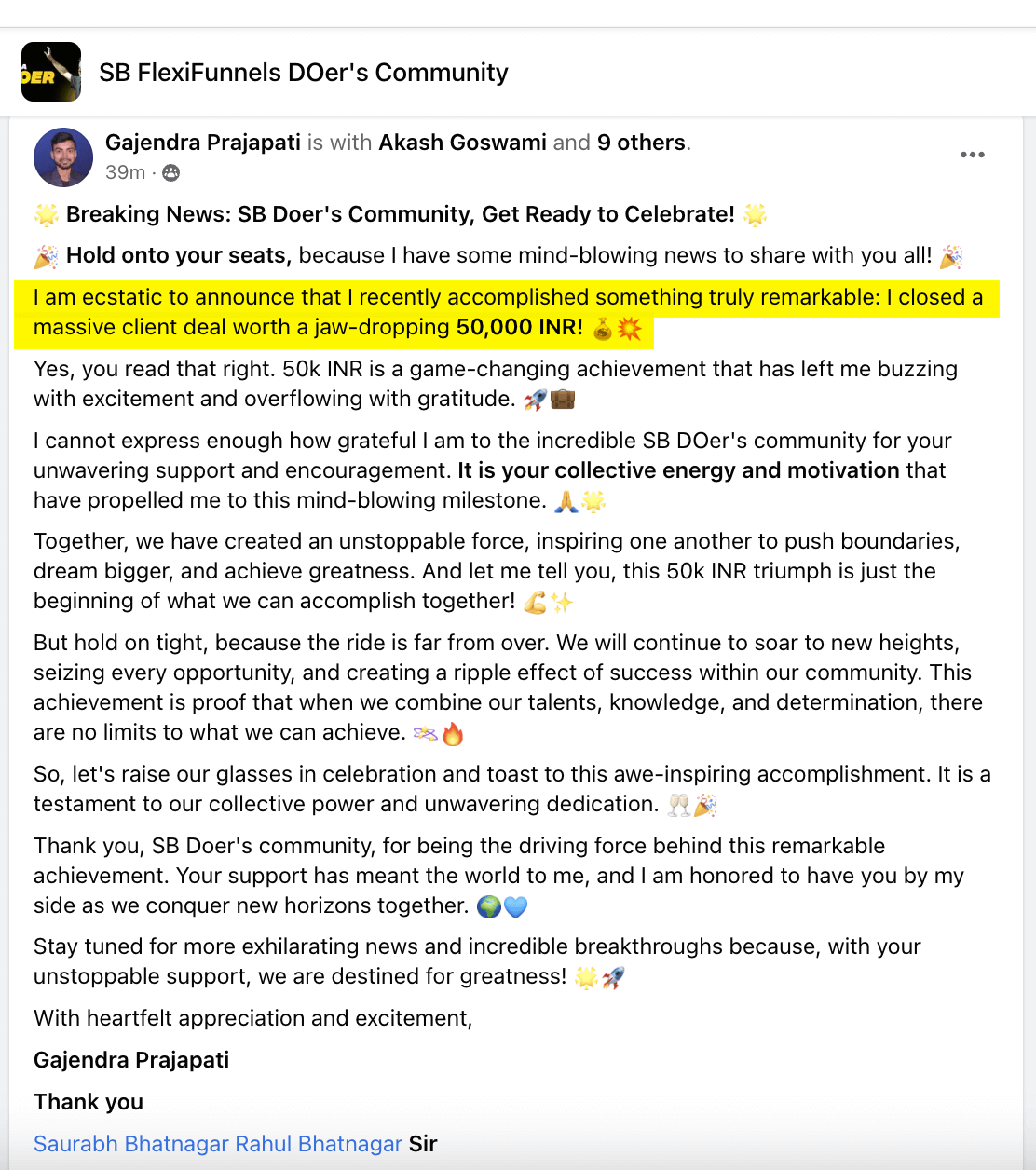
Task: Click the SB FlexiFunnels group logo thumbnail
Action: pos(51,72)
